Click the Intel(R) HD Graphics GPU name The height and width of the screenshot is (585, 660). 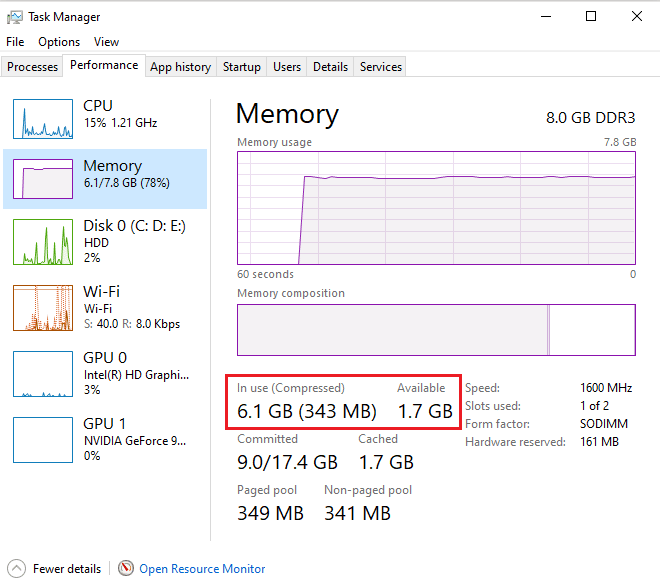(136, 375)
